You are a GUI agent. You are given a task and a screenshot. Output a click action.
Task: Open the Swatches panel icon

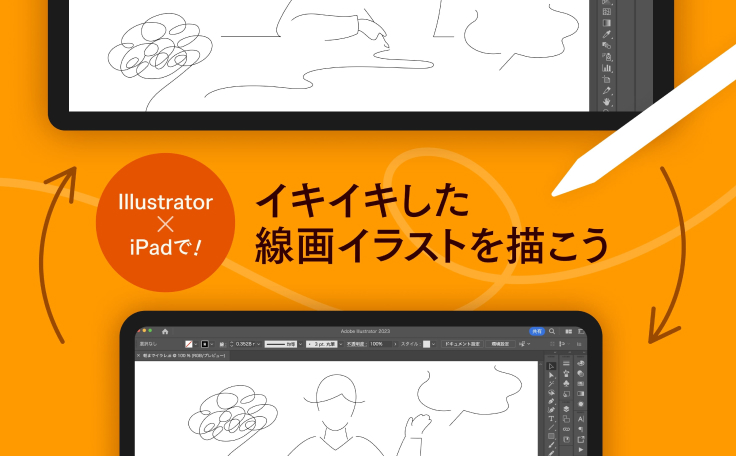tap(581, 384)
